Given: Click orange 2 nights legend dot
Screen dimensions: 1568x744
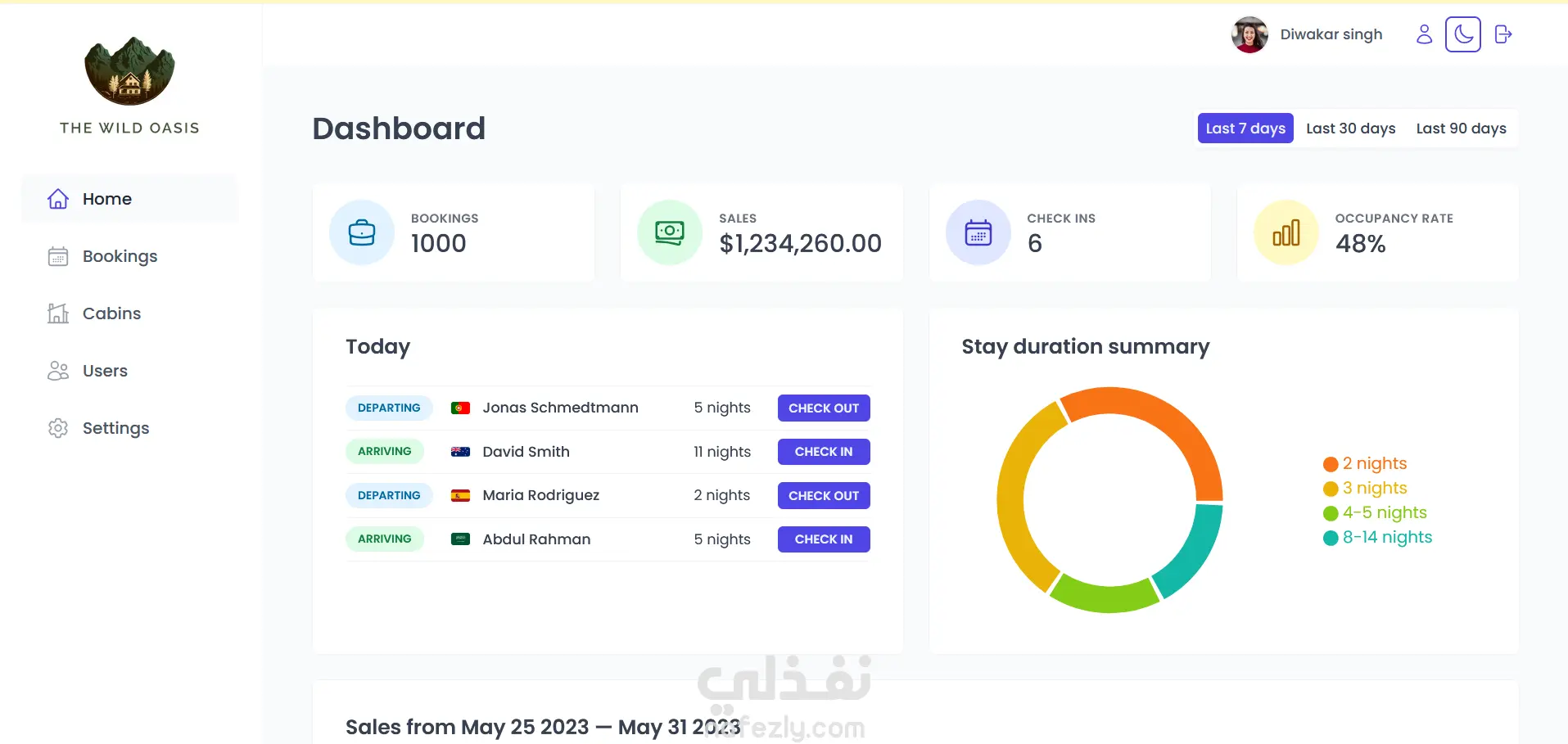Looking at the screenshot, I should pos(1331,464).
